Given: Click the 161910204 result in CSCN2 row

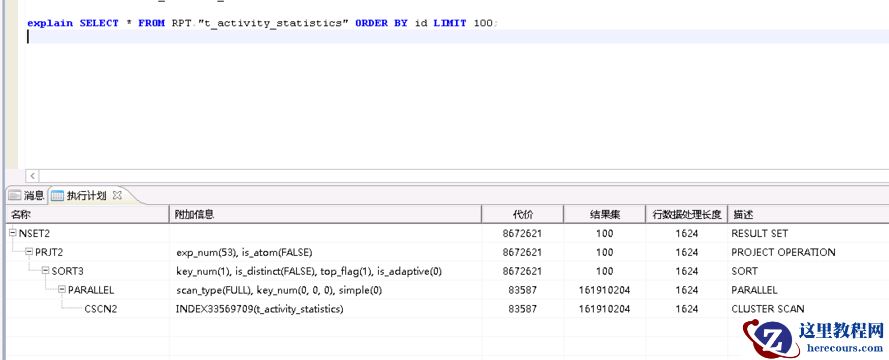Looking at the screenshot, I should 604,309.
